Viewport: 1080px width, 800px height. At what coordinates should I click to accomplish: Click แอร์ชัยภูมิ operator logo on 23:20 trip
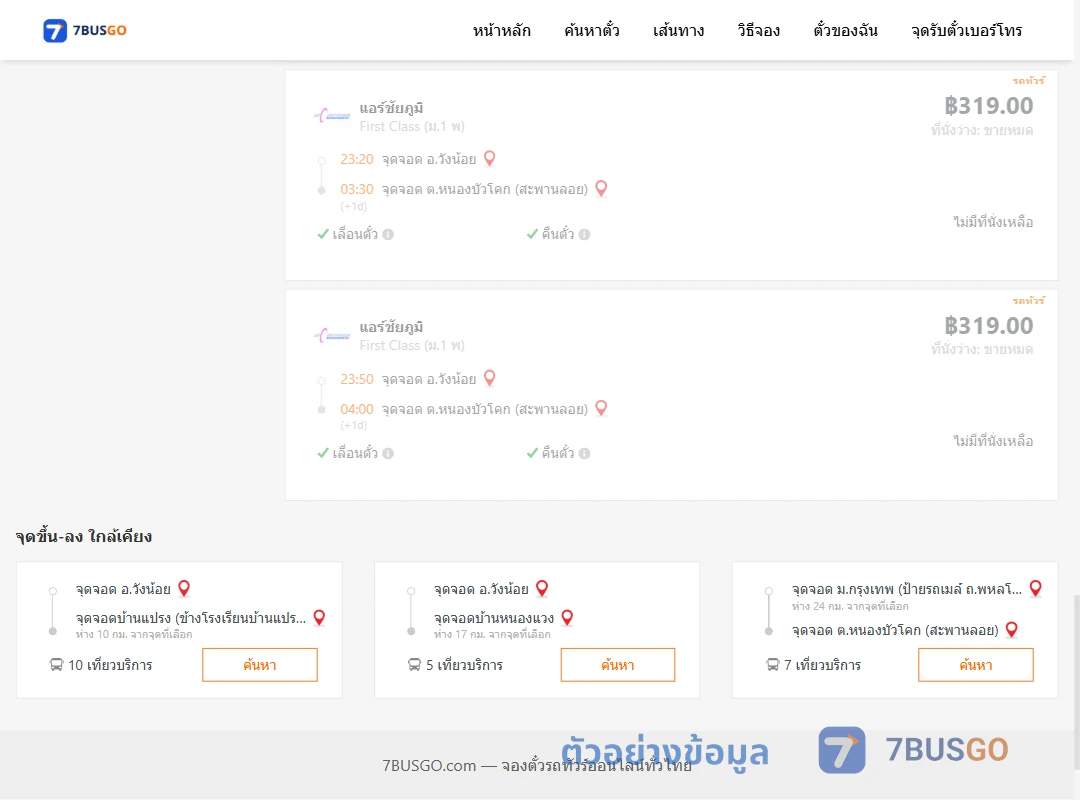(x=332, y=116)
